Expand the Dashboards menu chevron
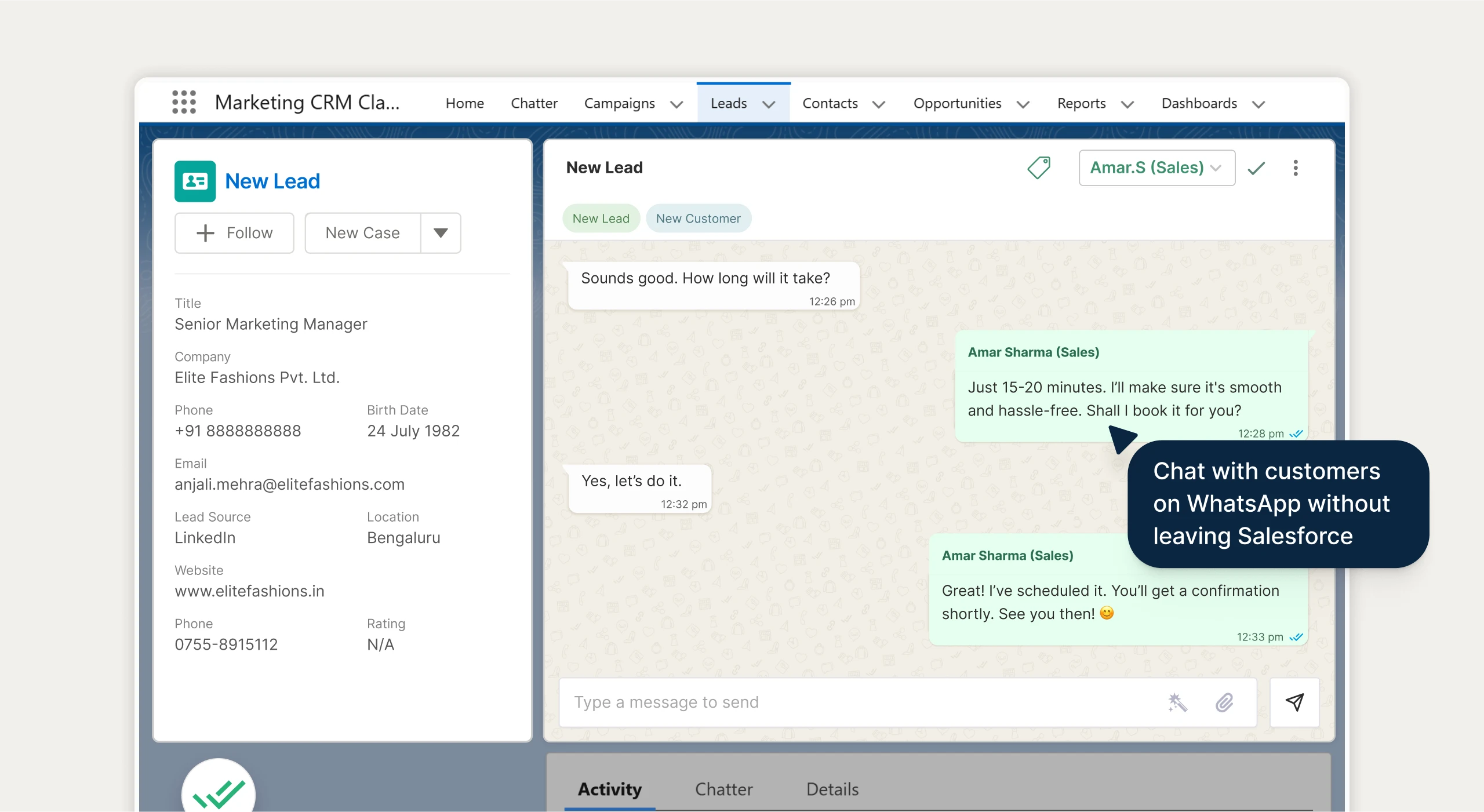The height and width of the screenshot is (812, 1484). (1258, 104)
